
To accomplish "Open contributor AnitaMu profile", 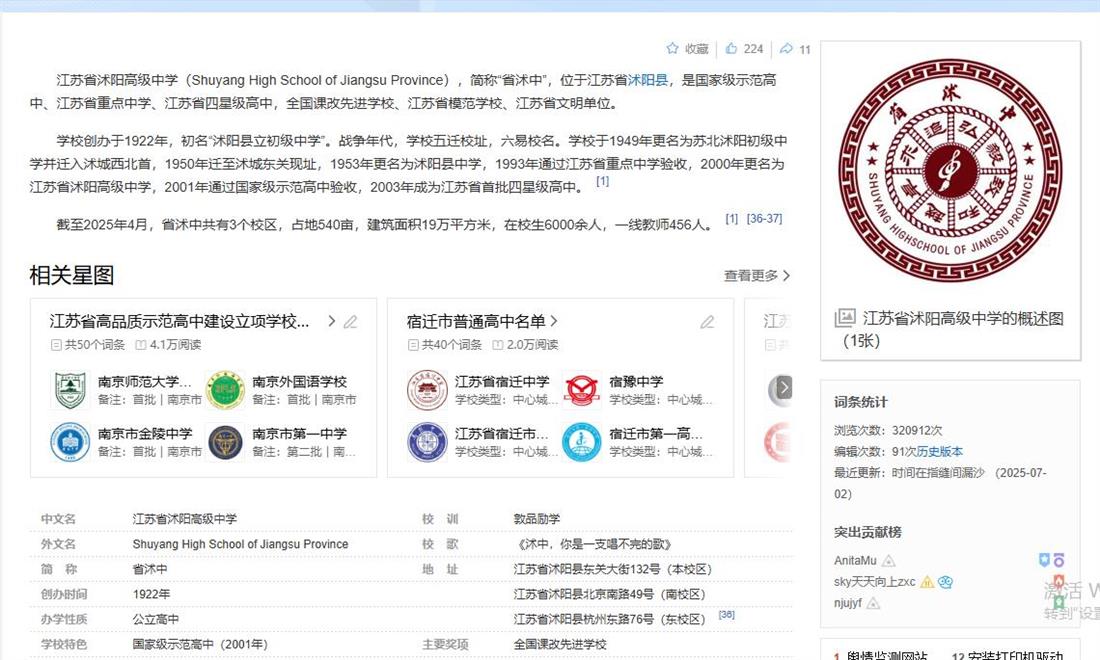I will [x=855, y=560].
